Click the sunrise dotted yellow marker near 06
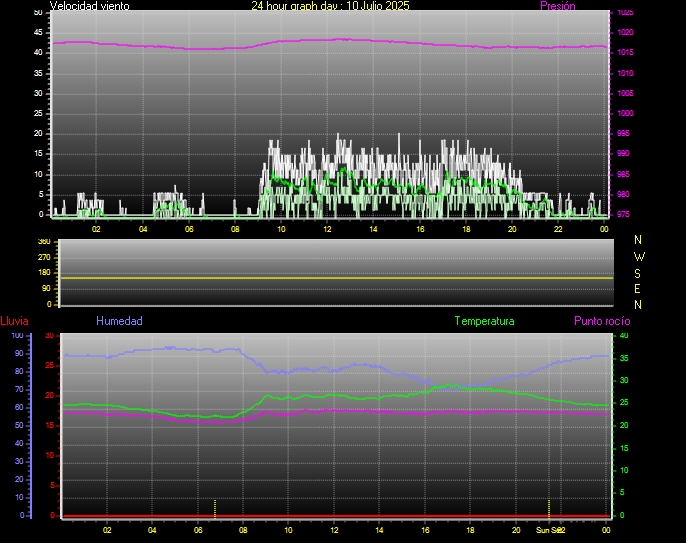 [215, 509]
